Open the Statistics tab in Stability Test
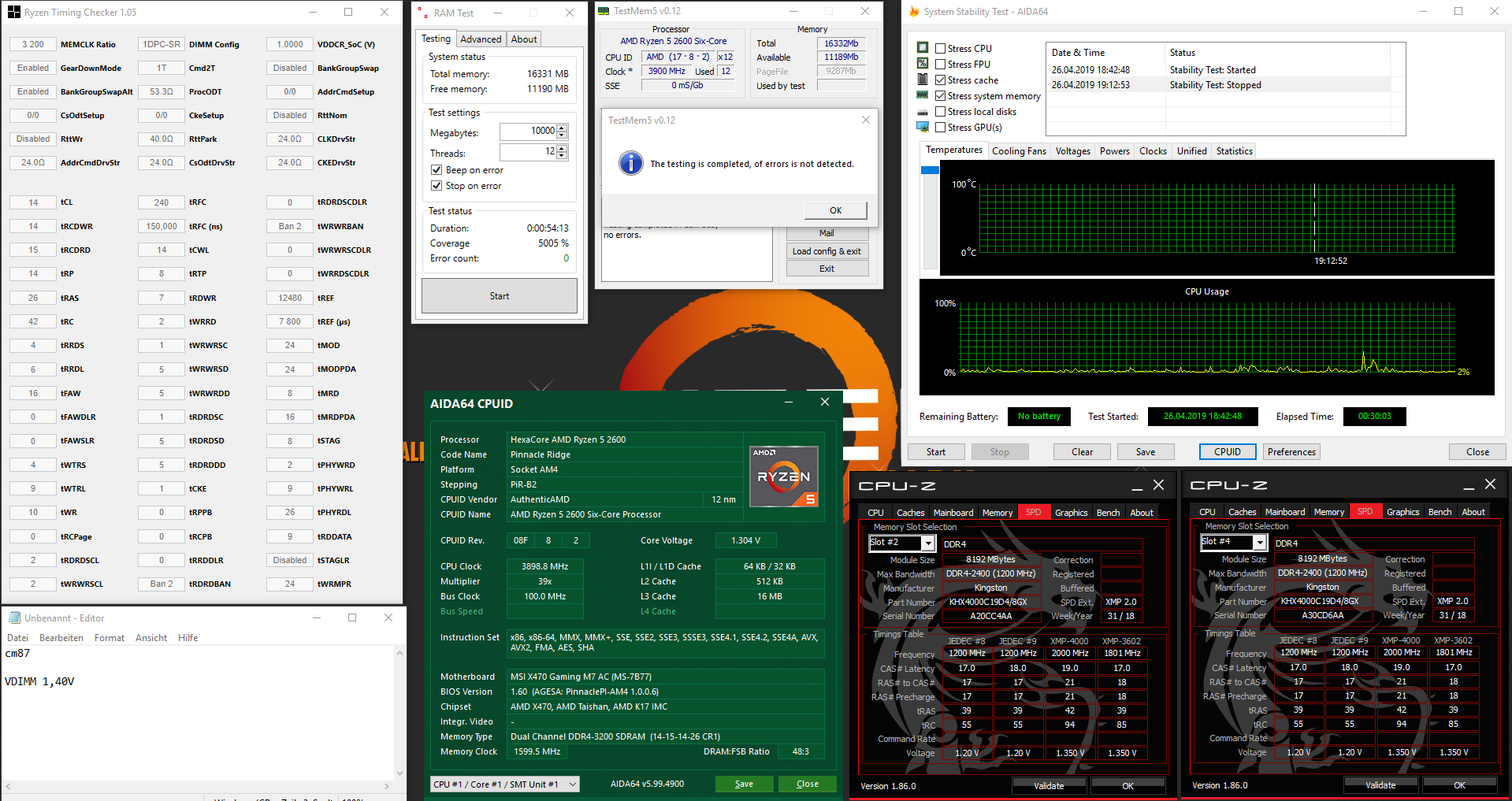The width and height of the screenshot is (1512, 801). pos(1234,151)
